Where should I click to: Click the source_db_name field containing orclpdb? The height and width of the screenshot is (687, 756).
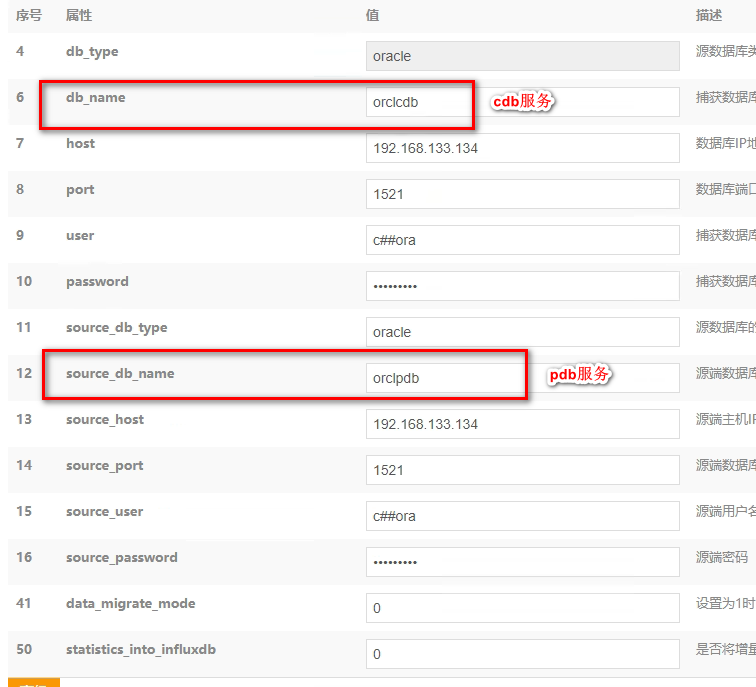(x=443, y=378)
